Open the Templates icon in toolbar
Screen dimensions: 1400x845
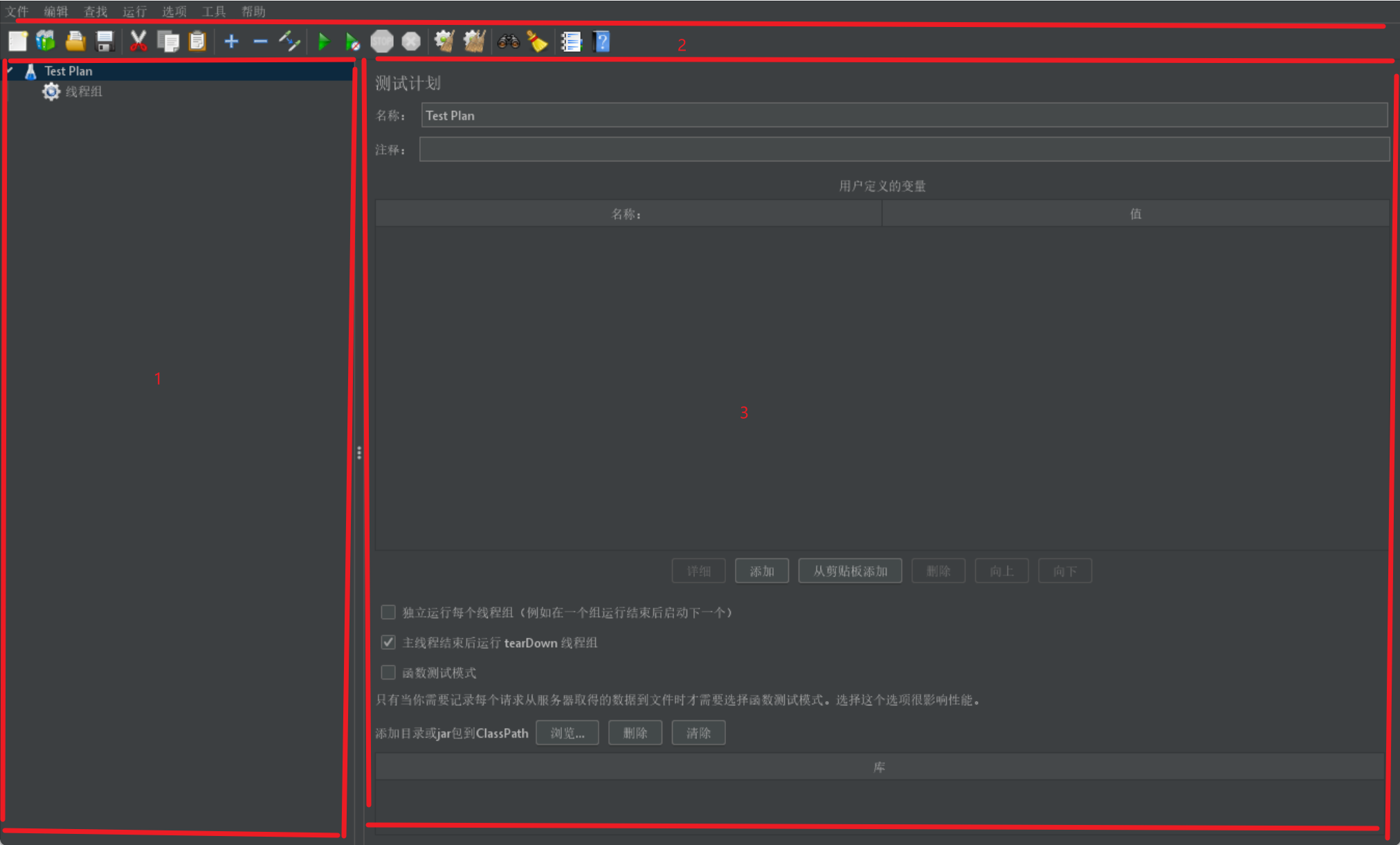[x=46, y=42]
